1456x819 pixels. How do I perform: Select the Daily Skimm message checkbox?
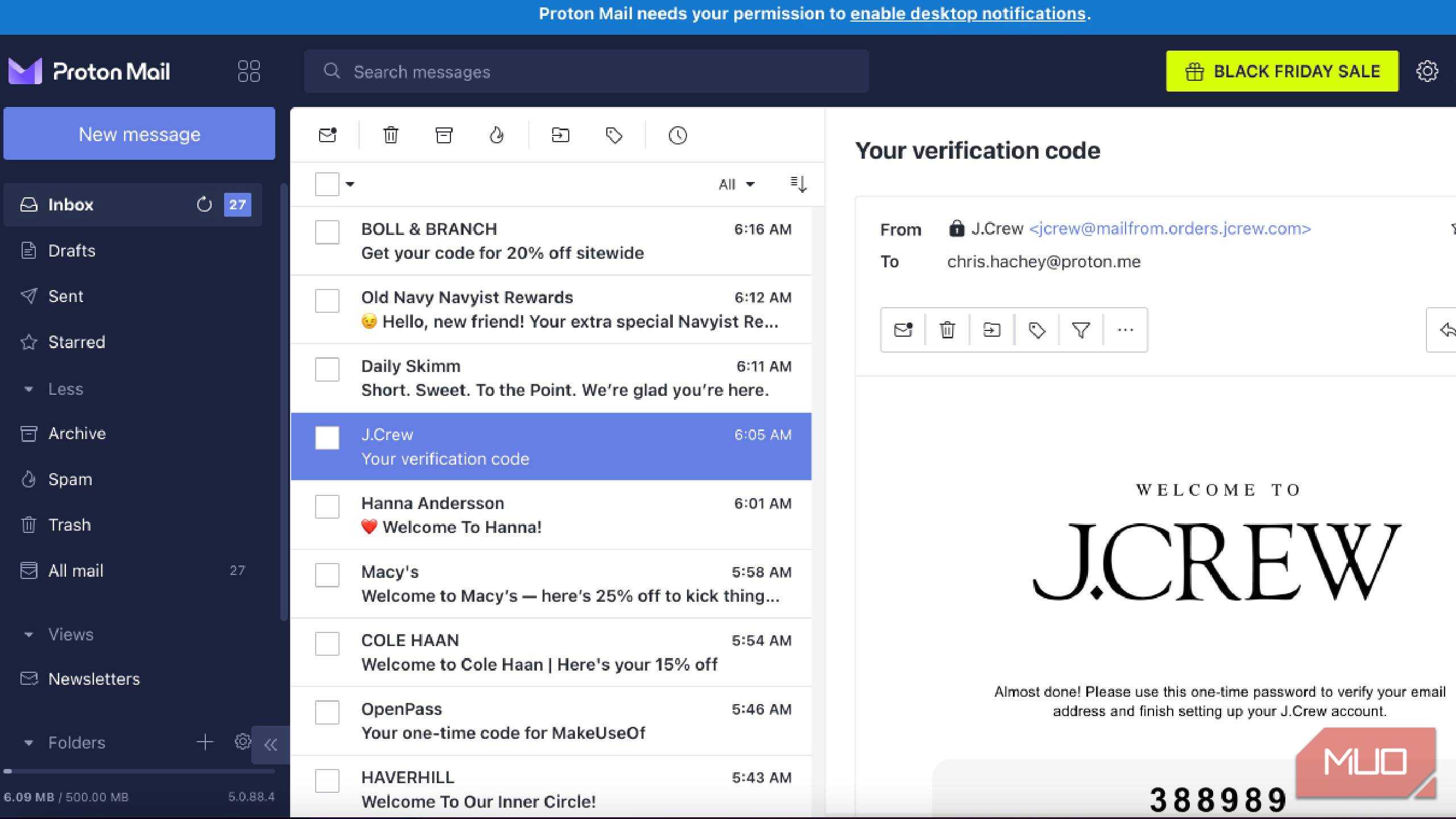pos(327,370)
